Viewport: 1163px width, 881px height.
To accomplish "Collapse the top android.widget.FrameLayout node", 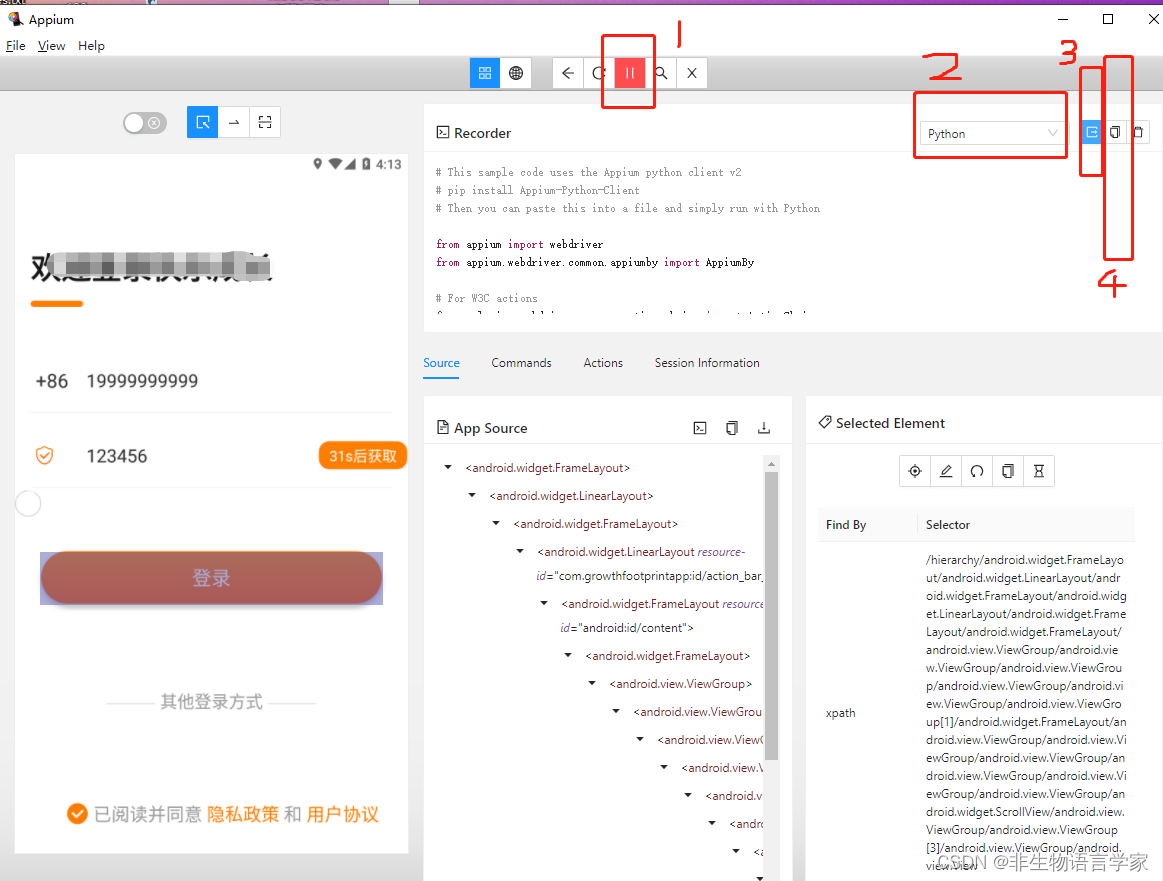I will tap(448, 467).
